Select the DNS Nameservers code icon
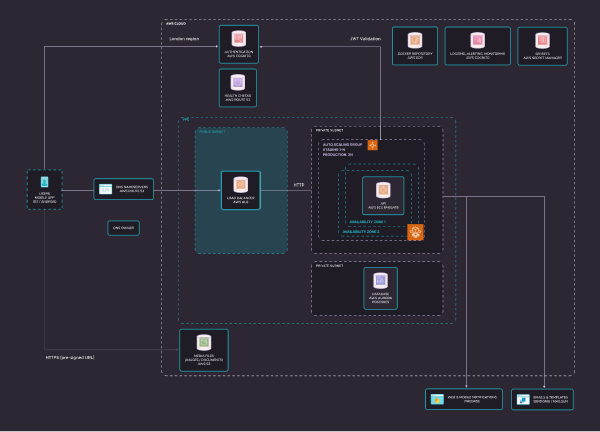Image resolution: width=600 pixels, height=432 pixels. pyautogui.click(x=105, y=188)
